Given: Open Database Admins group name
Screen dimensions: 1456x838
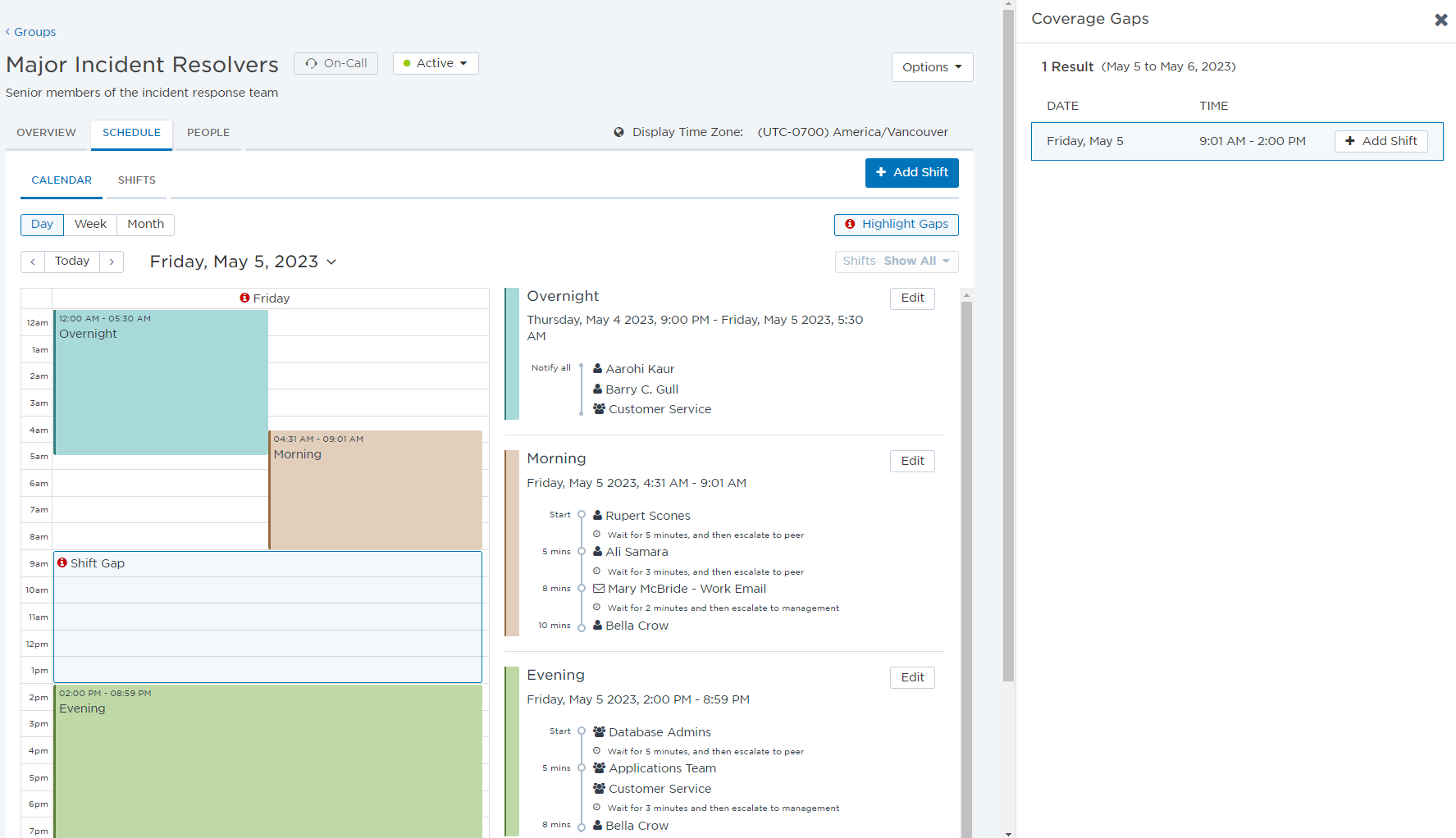Looking at the screenshot, I should [x=660, y=732].
